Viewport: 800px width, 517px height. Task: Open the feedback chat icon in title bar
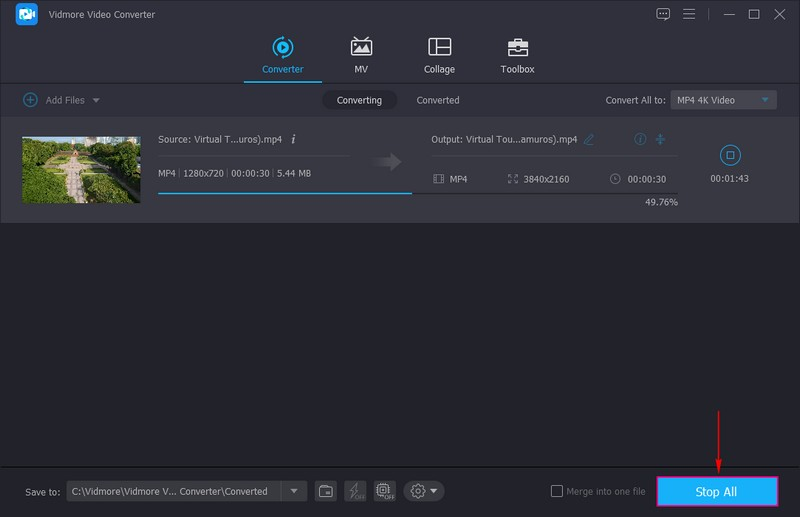[662, 14]
